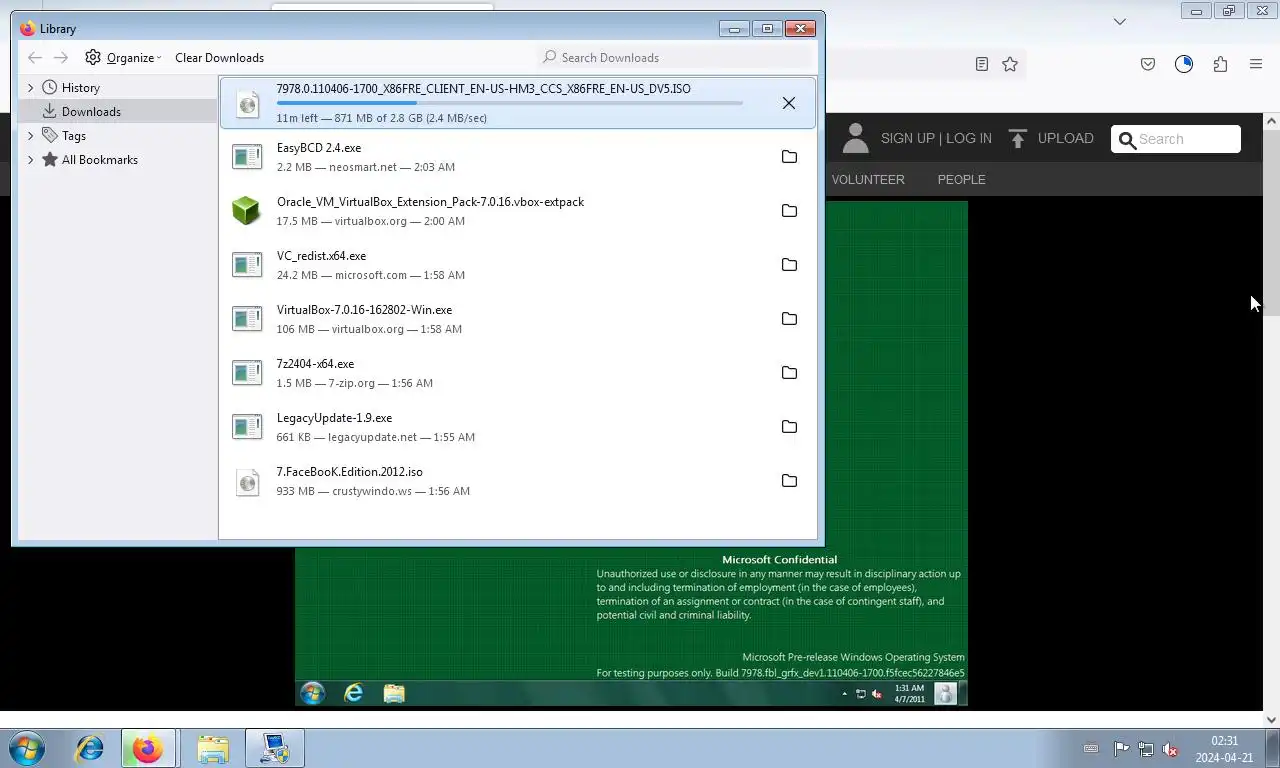Screen dimensions: 1280x768
Task: Click the Library forward arrow
Action: tap(61, 58)
